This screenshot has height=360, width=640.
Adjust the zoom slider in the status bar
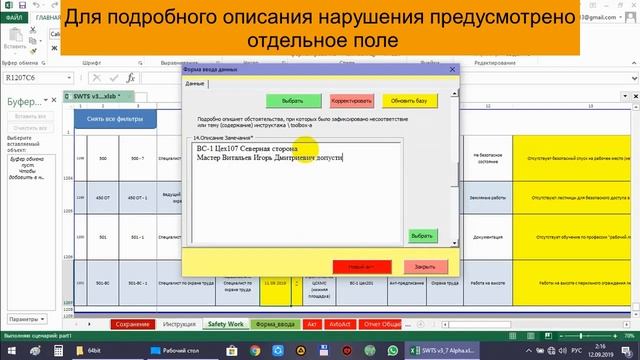(x=581, y=336)
